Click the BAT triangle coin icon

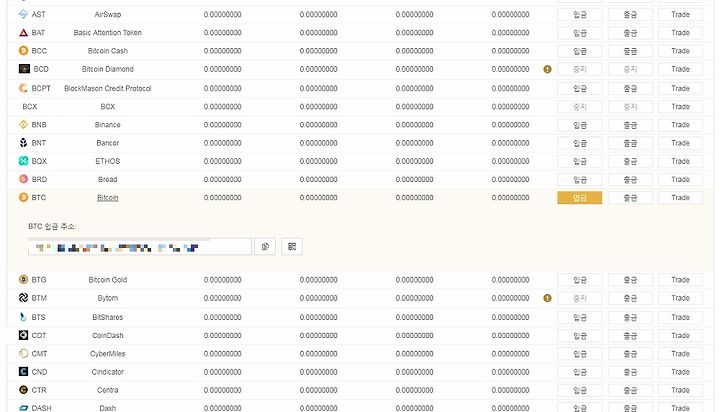coord(23,33)
